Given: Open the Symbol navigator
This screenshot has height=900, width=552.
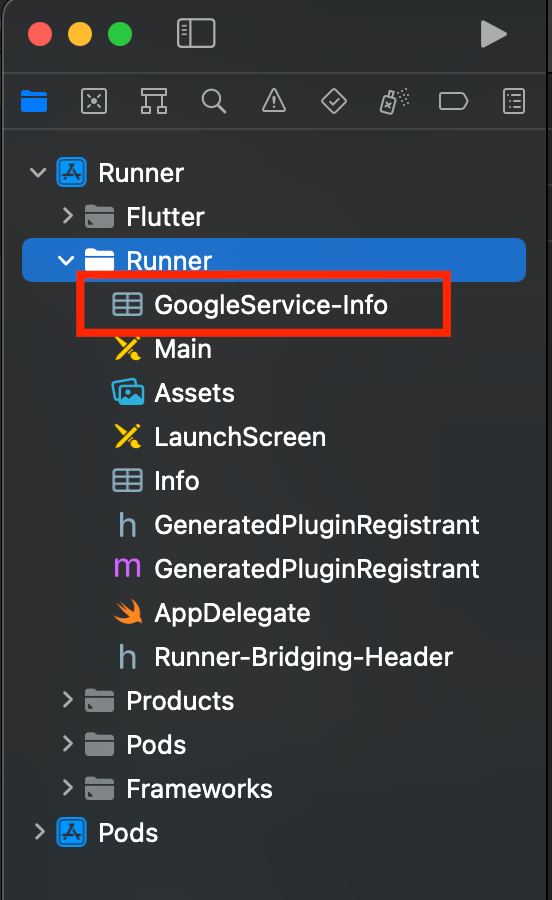Looking at the screenshot, I should [154, 102].
